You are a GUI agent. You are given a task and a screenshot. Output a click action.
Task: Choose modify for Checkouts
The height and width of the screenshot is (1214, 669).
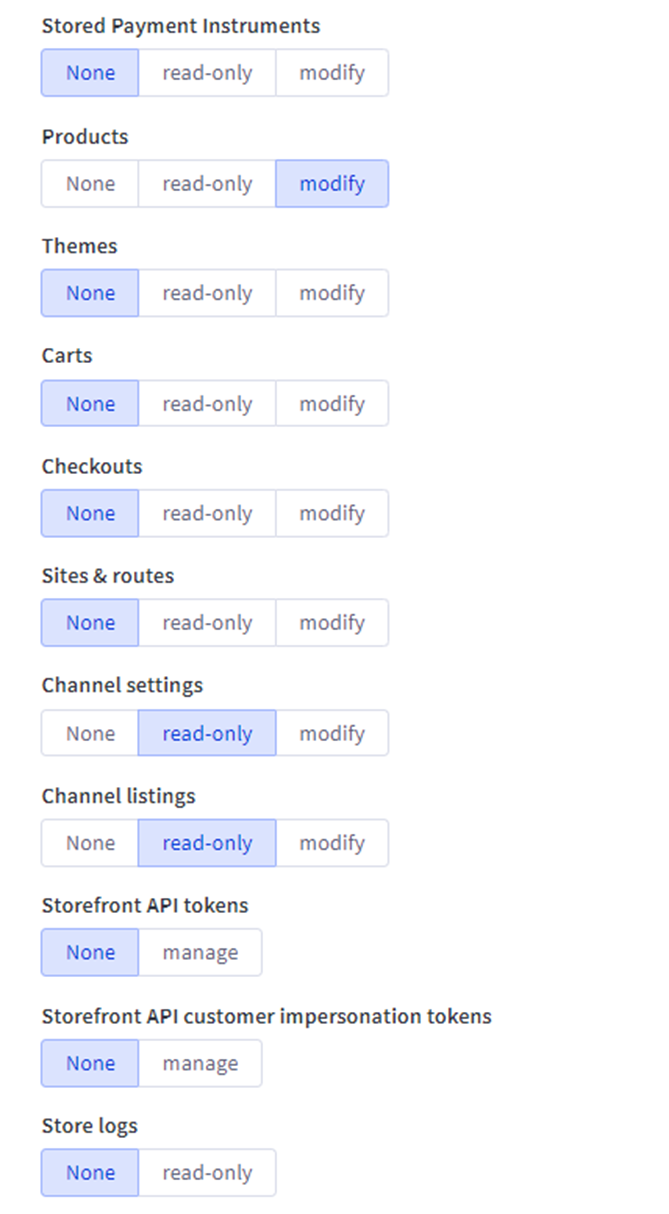(332, 513)
